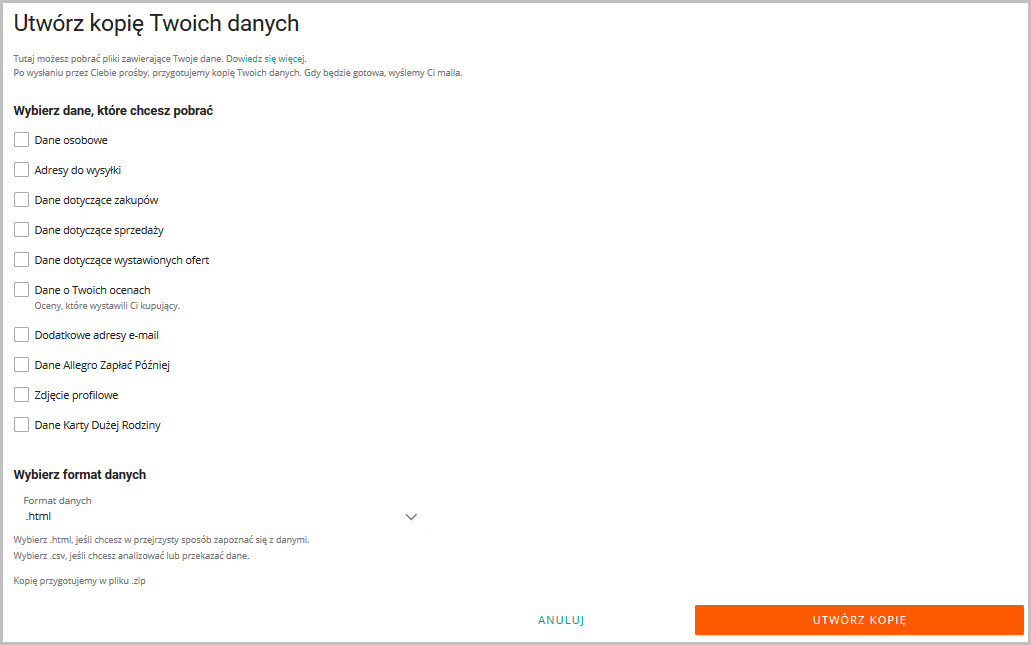1031x645 pixels.
Task: Click text Kopię przygotujemy w pliku .zip
Action: point(80,581)
